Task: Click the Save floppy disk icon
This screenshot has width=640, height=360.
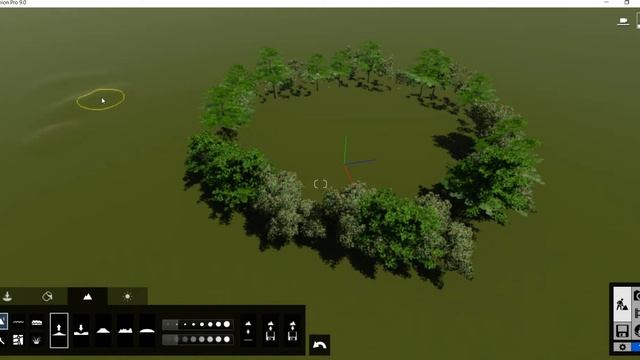Action: [622, 331]
